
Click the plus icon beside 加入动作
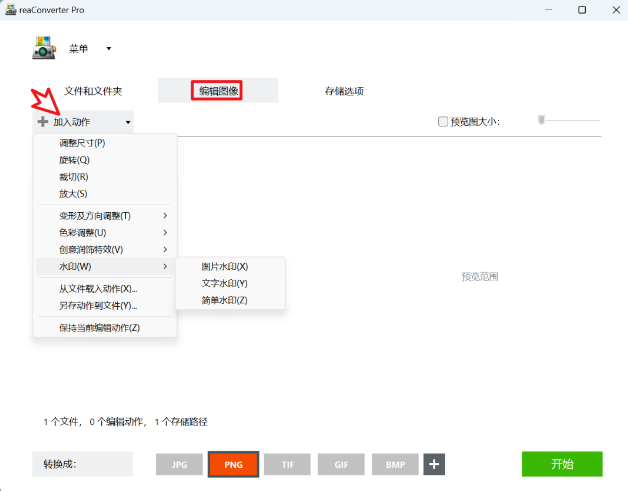(42, 122)
